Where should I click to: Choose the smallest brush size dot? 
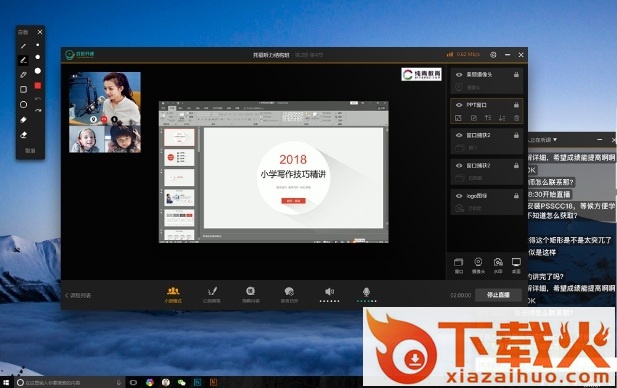point(38,45)
